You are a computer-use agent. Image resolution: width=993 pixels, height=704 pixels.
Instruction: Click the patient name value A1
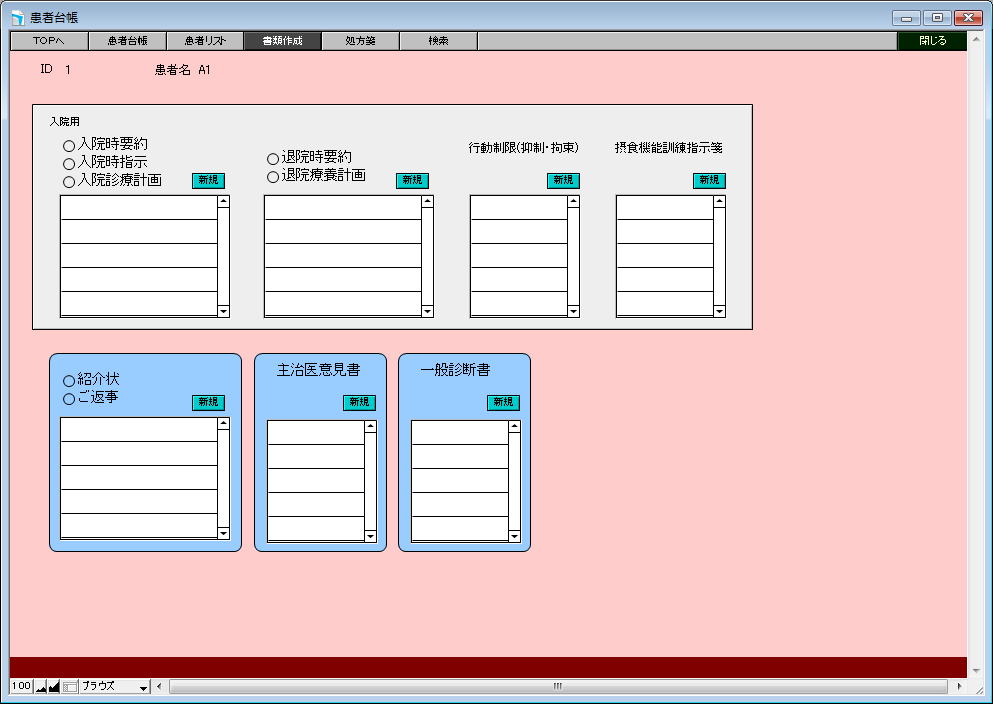click(x=204, y=70)
